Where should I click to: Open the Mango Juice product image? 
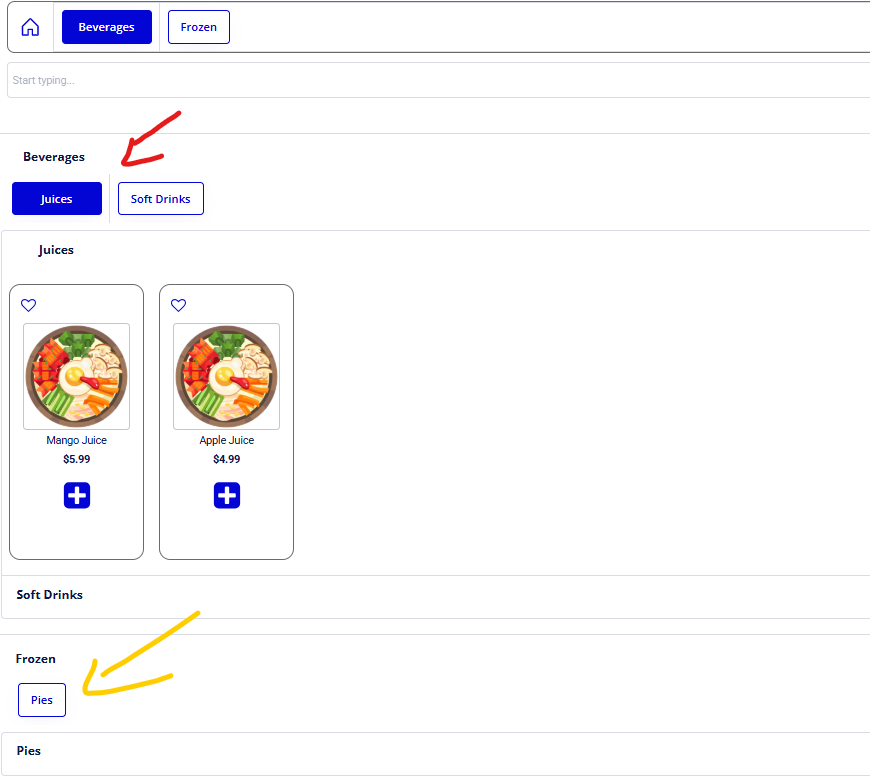[x=77, y=376]
